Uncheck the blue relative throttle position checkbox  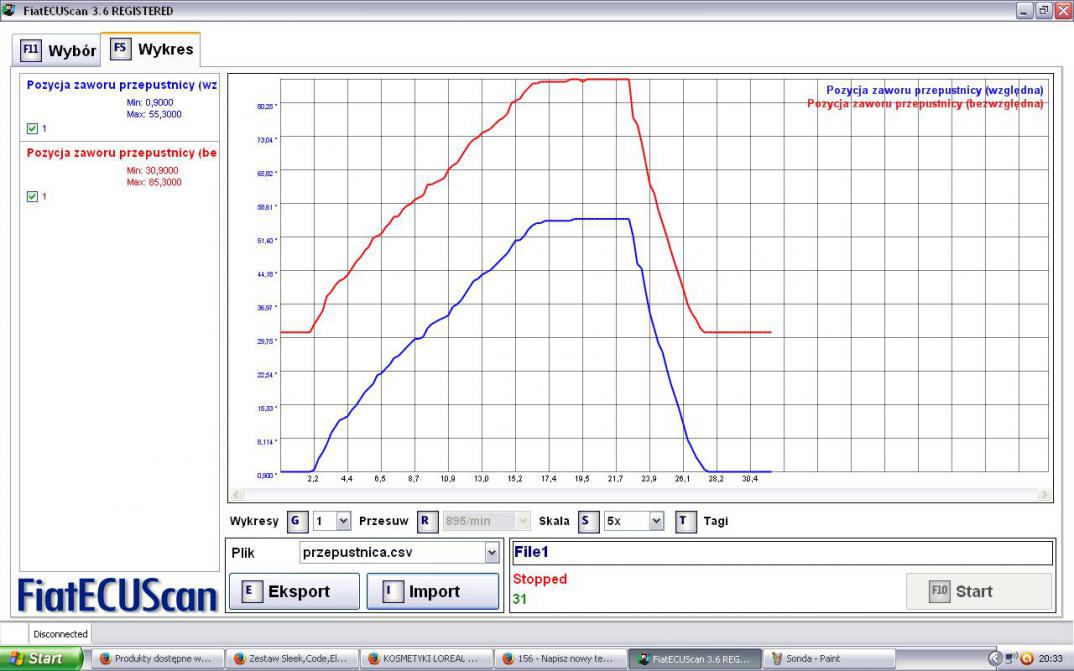click(33, 128)
